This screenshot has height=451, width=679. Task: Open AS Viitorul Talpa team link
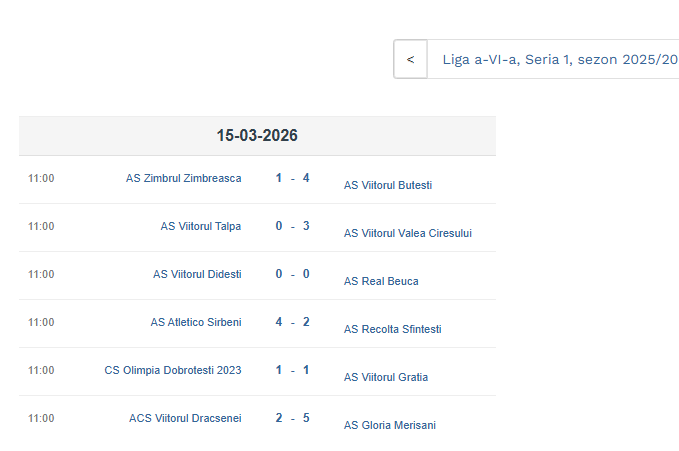(201, 226)
